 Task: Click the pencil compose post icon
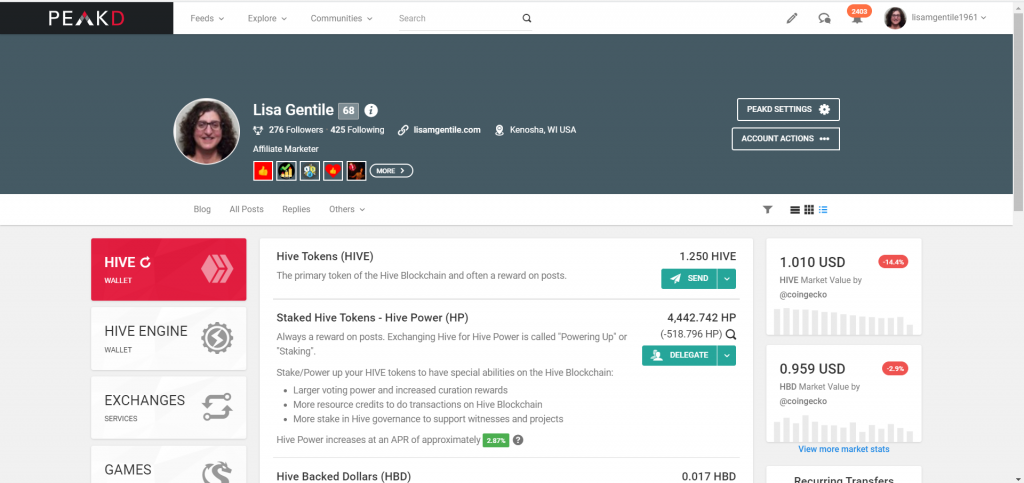[792, 18]
